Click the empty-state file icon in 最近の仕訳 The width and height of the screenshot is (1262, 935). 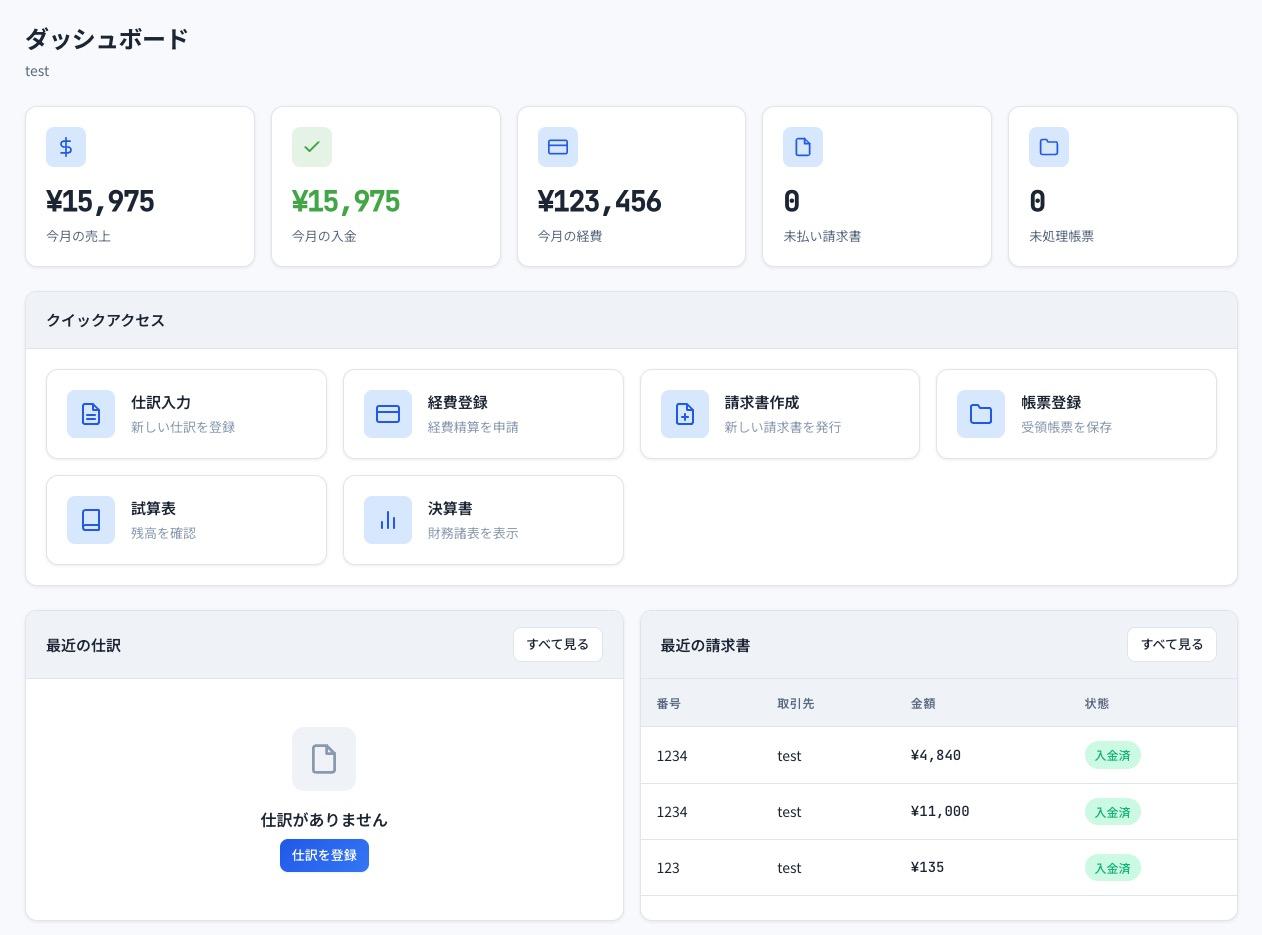pyautogui.click(x=324, y=759)
